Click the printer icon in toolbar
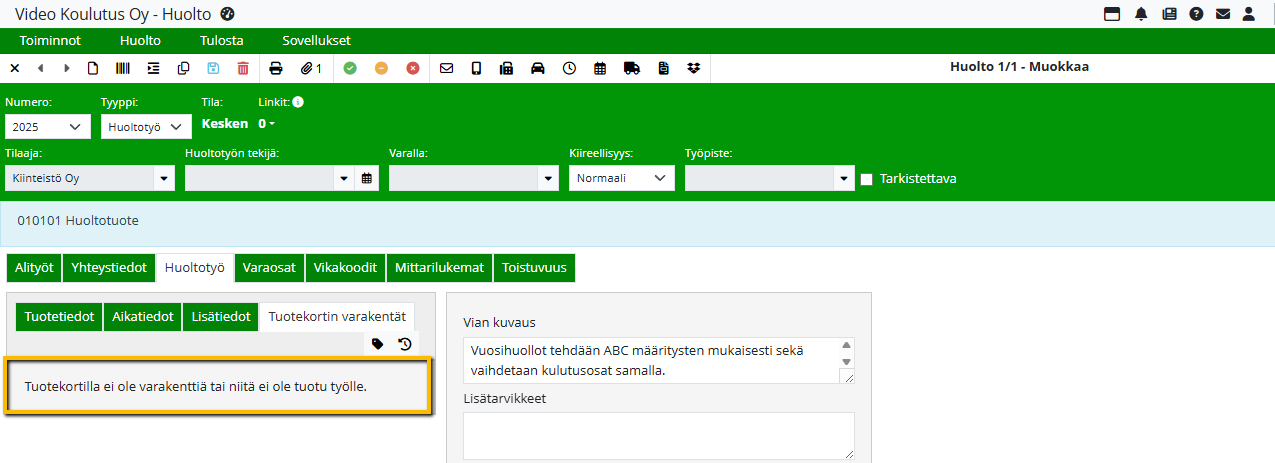Viewport: 1275px width, 463px height. coord(276,68)
